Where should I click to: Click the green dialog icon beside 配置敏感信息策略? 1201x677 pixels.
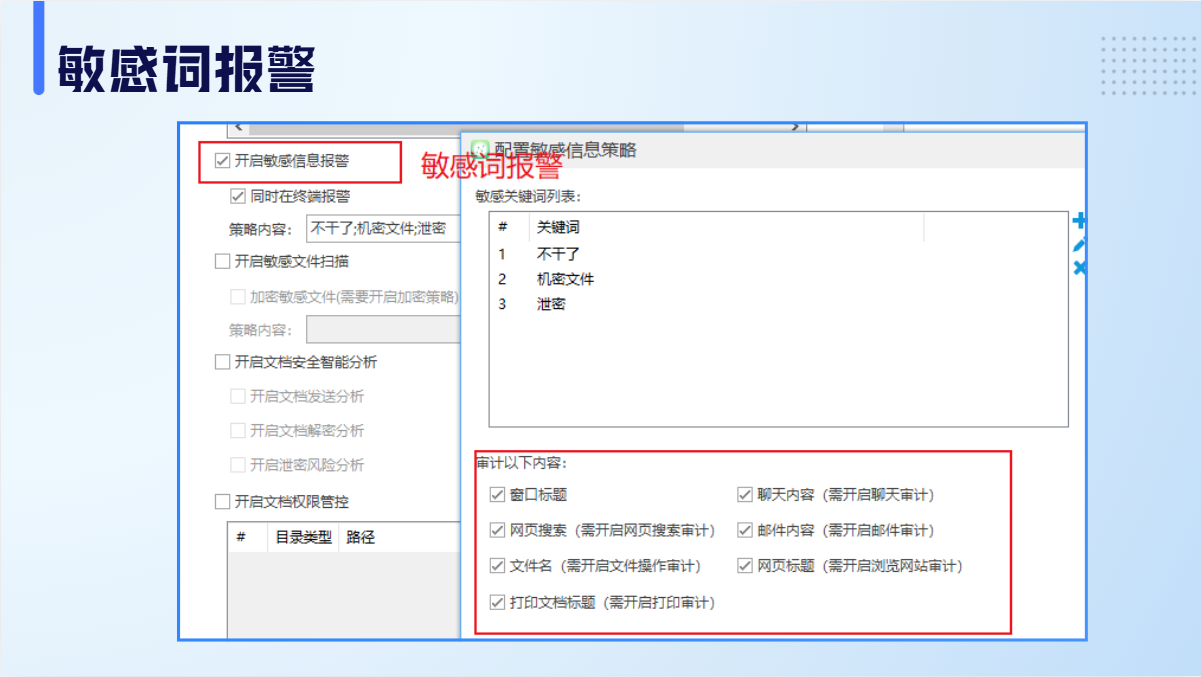tap(480, 149)
